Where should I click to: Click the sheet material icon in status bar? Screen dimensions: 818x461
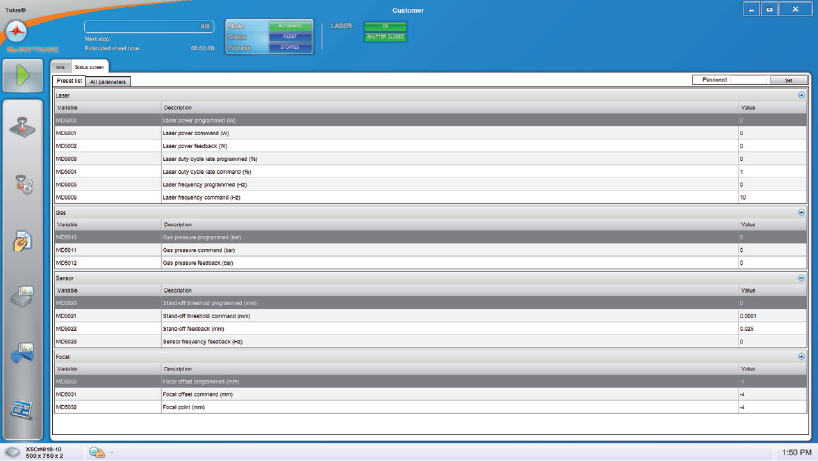12,451
